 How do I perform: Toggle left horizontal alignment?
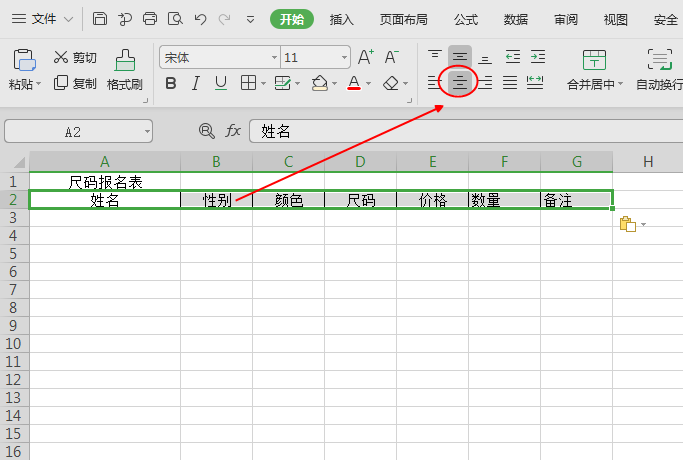(x=434, y=82)
